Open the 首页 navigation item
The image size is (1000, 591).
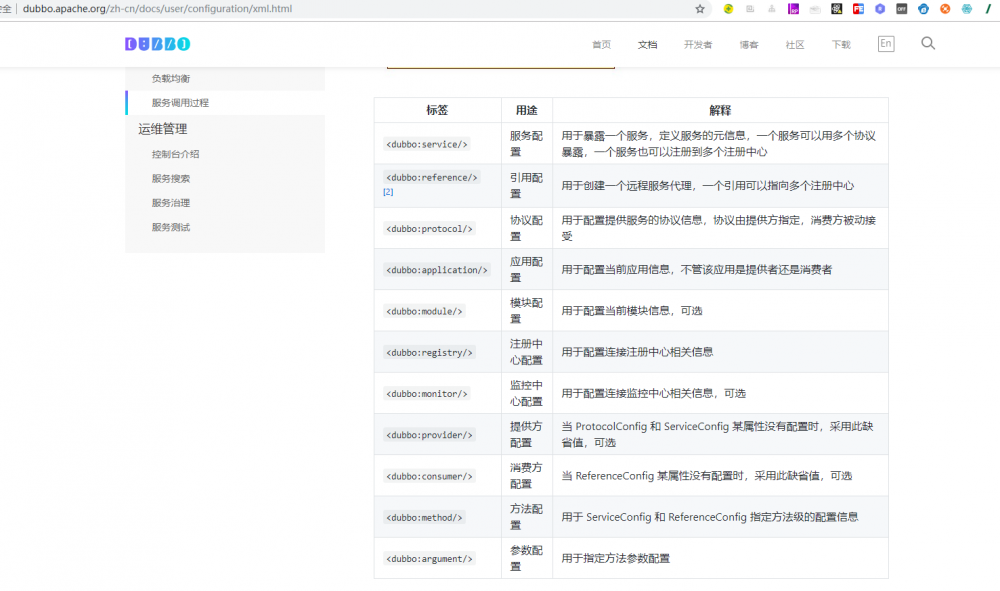pos(601,45)
